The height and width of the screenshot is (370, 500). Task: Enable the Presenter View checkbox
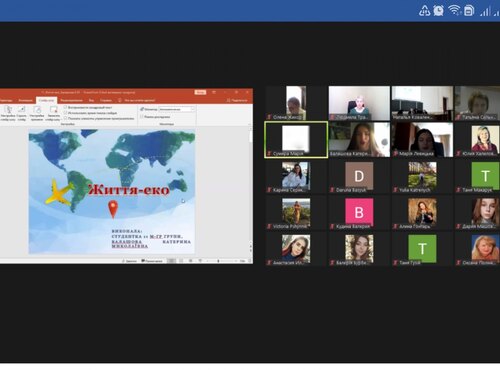pyautogui.click(x=142, y=117)
